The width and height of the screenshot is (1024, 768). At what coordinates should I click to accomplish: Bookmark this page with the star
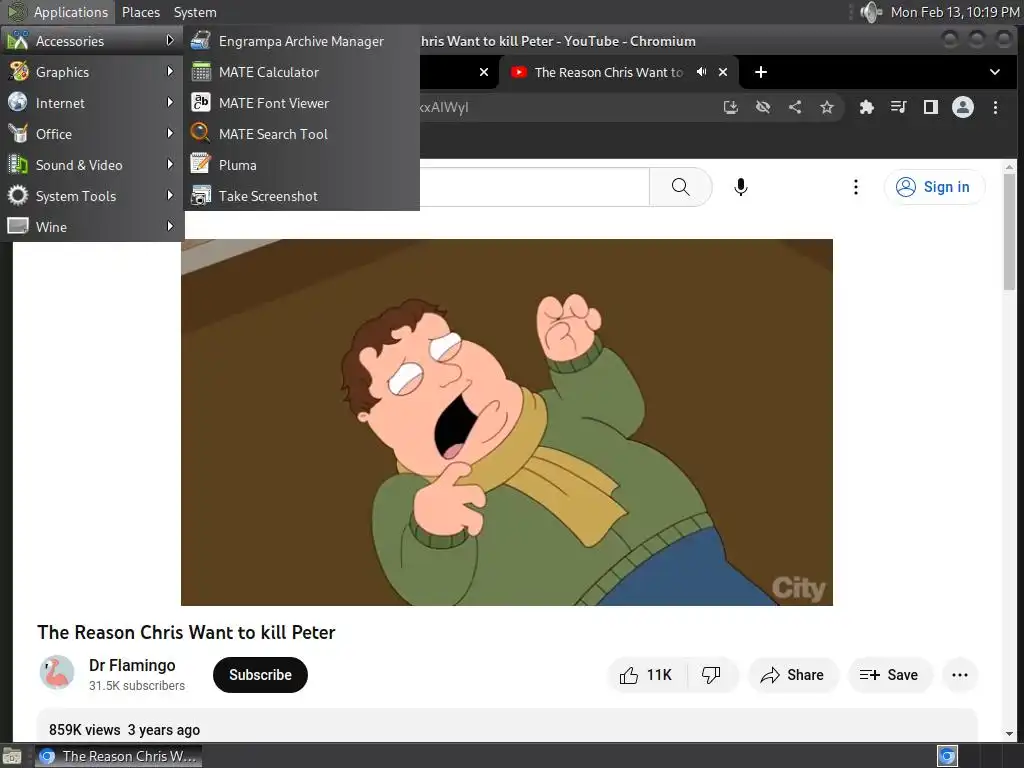pyautogui.click(x=827, y=107)
